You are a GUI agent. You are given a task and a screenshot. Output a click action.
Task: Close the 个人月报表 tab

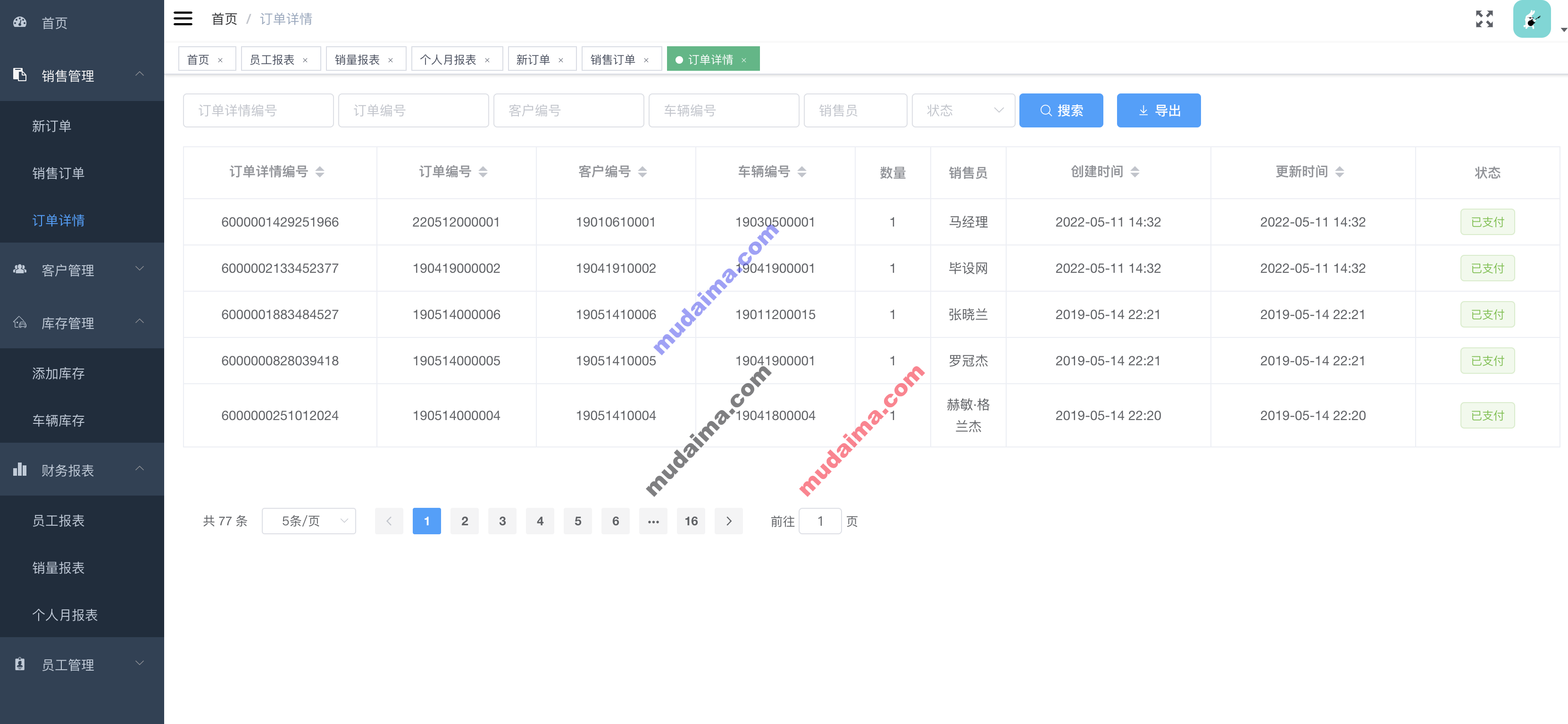click(x=487, y=59)
